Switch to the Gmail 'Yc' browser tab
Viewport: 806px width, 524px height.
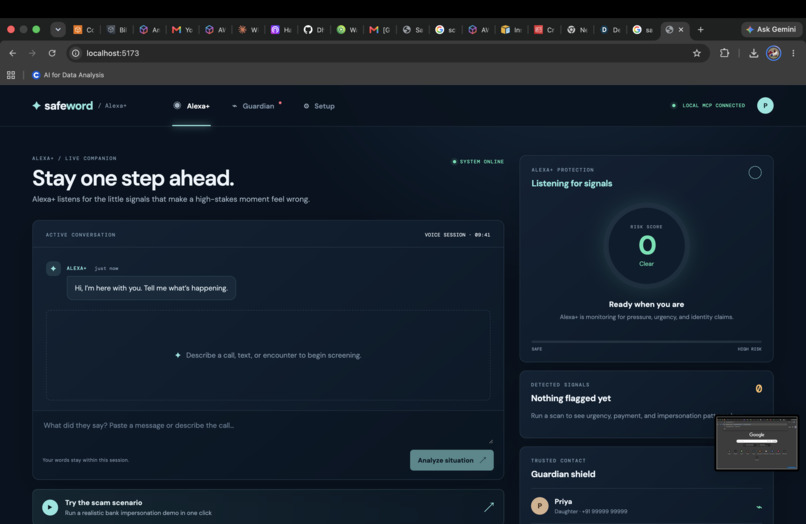point(182,30)
